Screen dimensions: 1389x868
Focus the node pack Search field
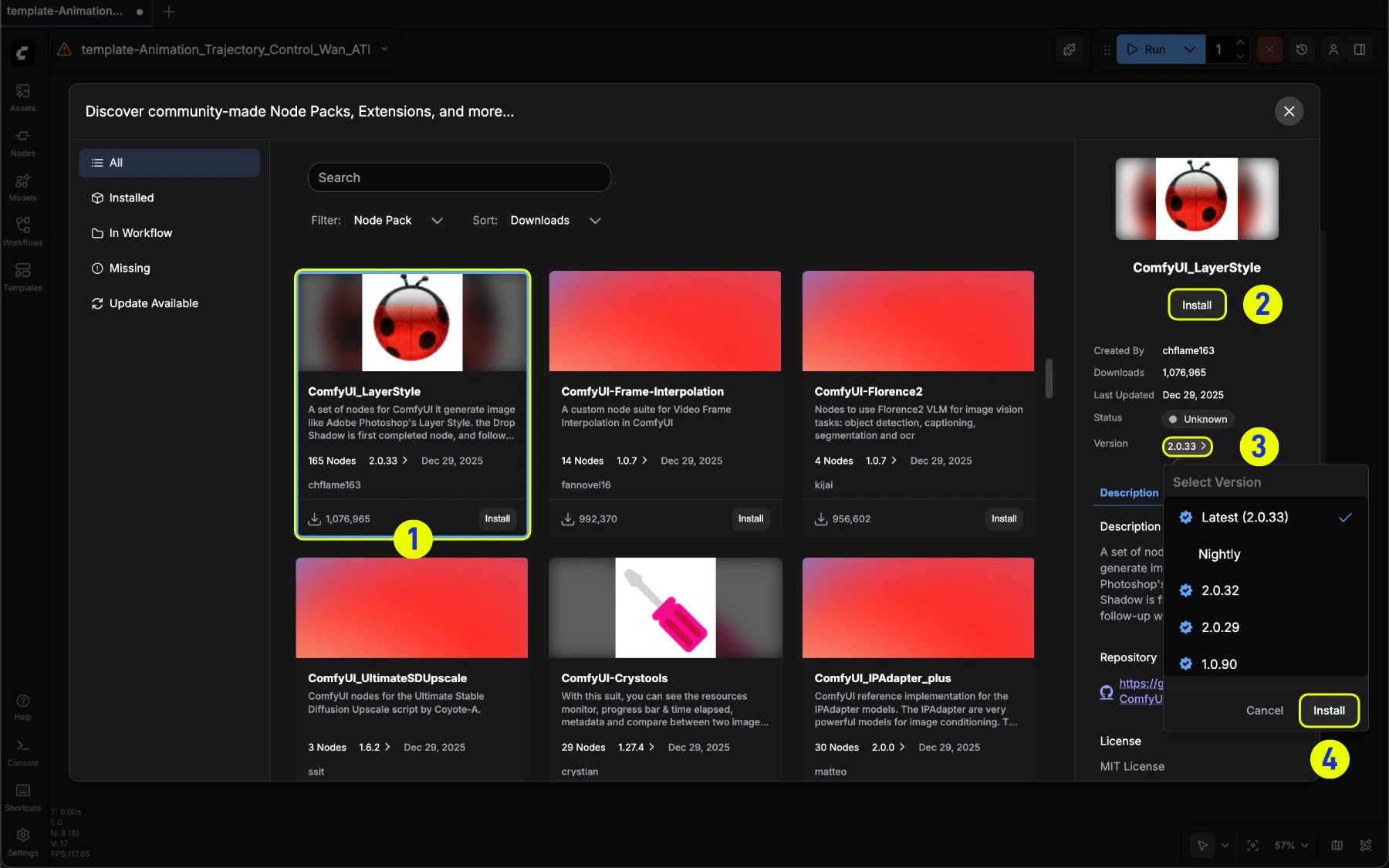click(x=459, y=177)
